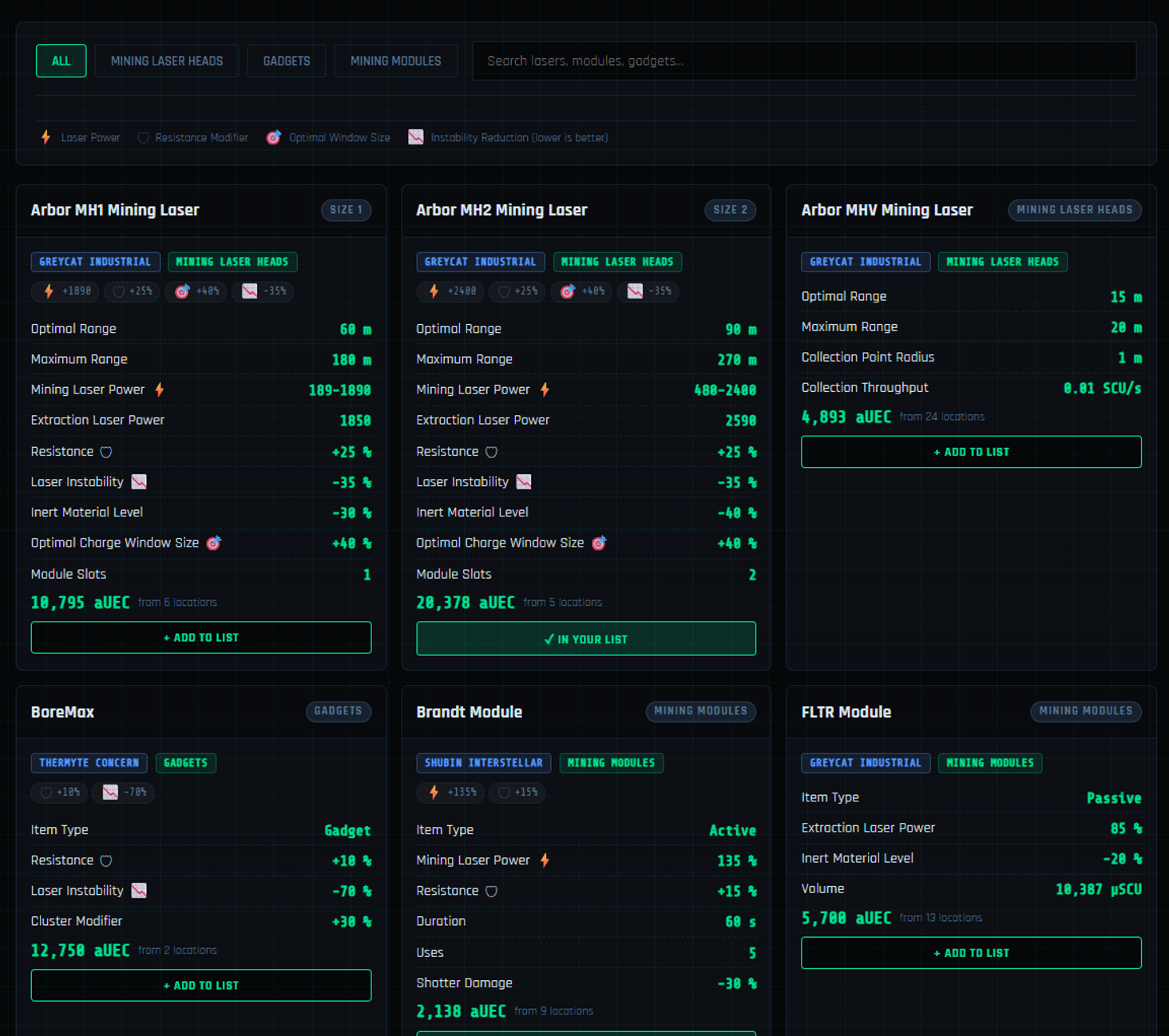Click chart icon beside MH1 Laser Instability

139,482
